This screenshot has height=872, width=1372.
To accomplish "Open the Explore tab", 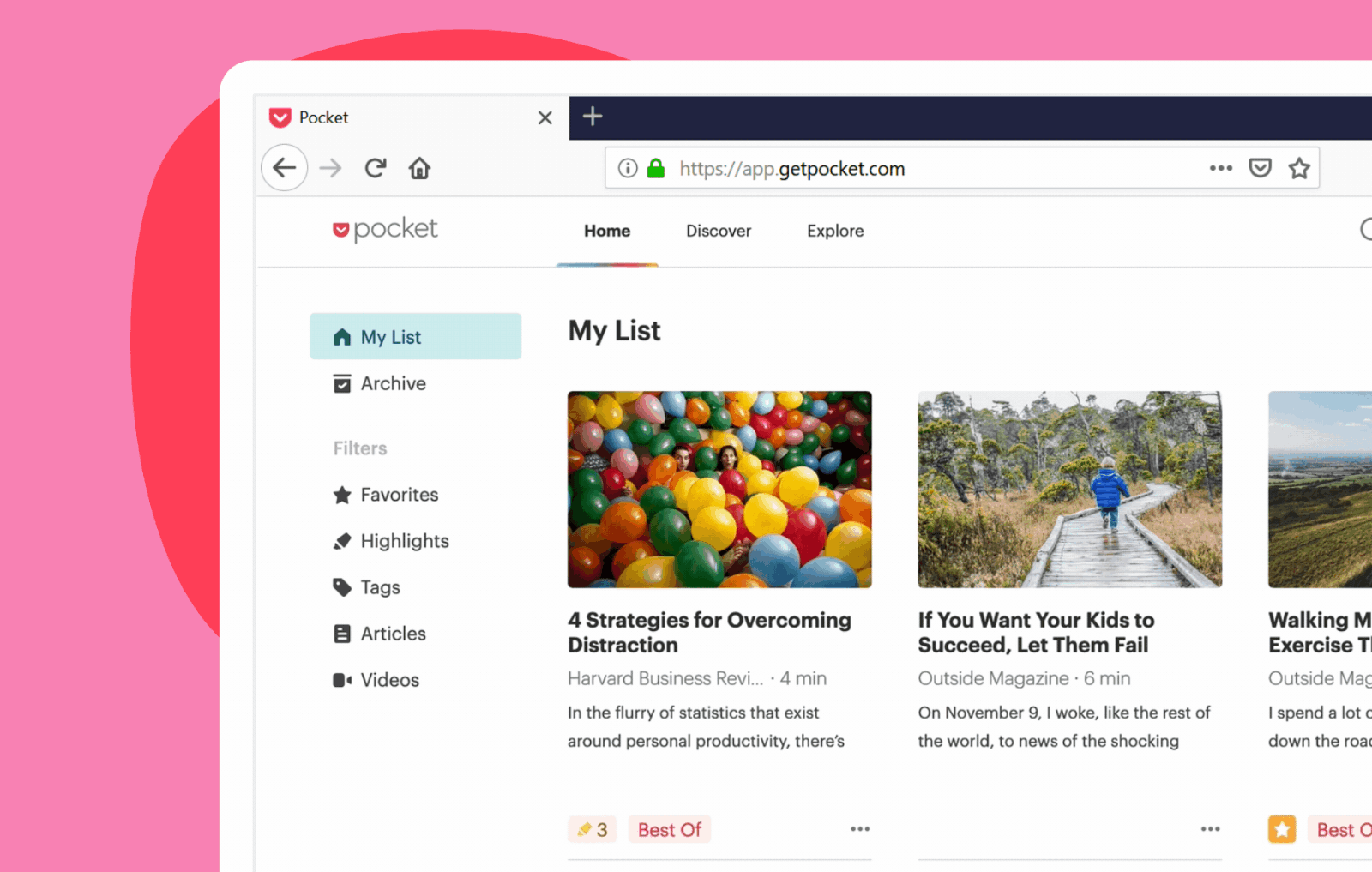I will [x=835, y=231].
